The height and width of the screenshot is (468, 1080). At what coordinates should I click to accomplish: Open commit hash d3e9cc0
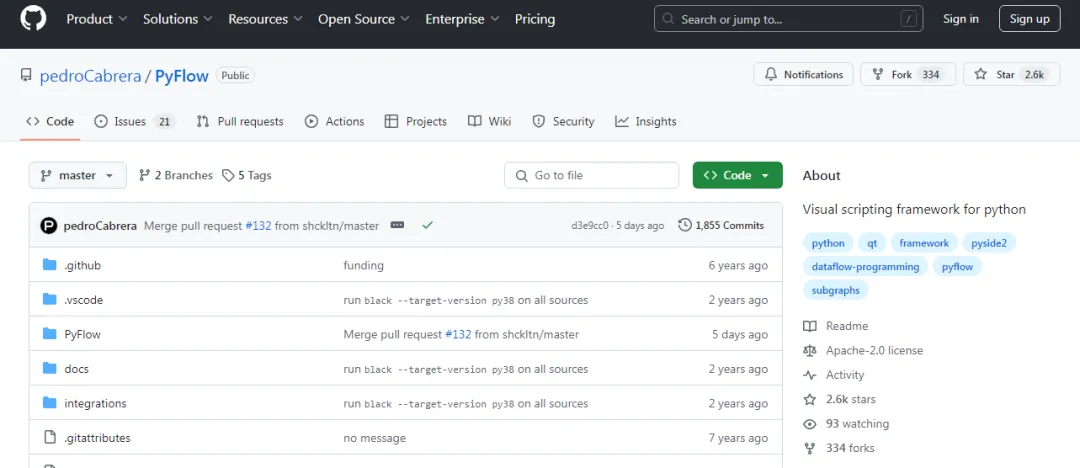590,225
